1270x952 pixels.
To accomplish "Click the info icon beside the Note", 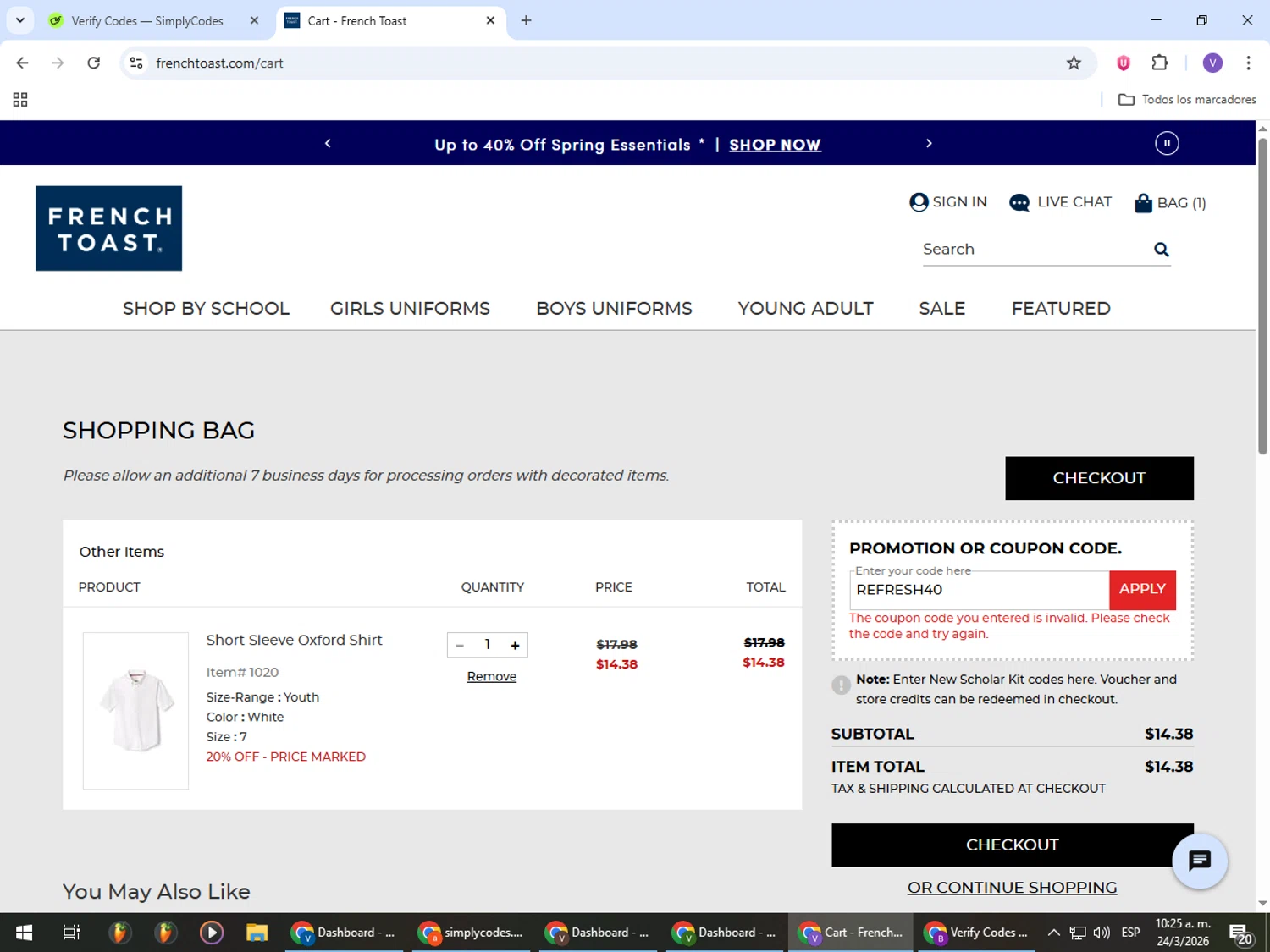I will (x=841, y=685).
